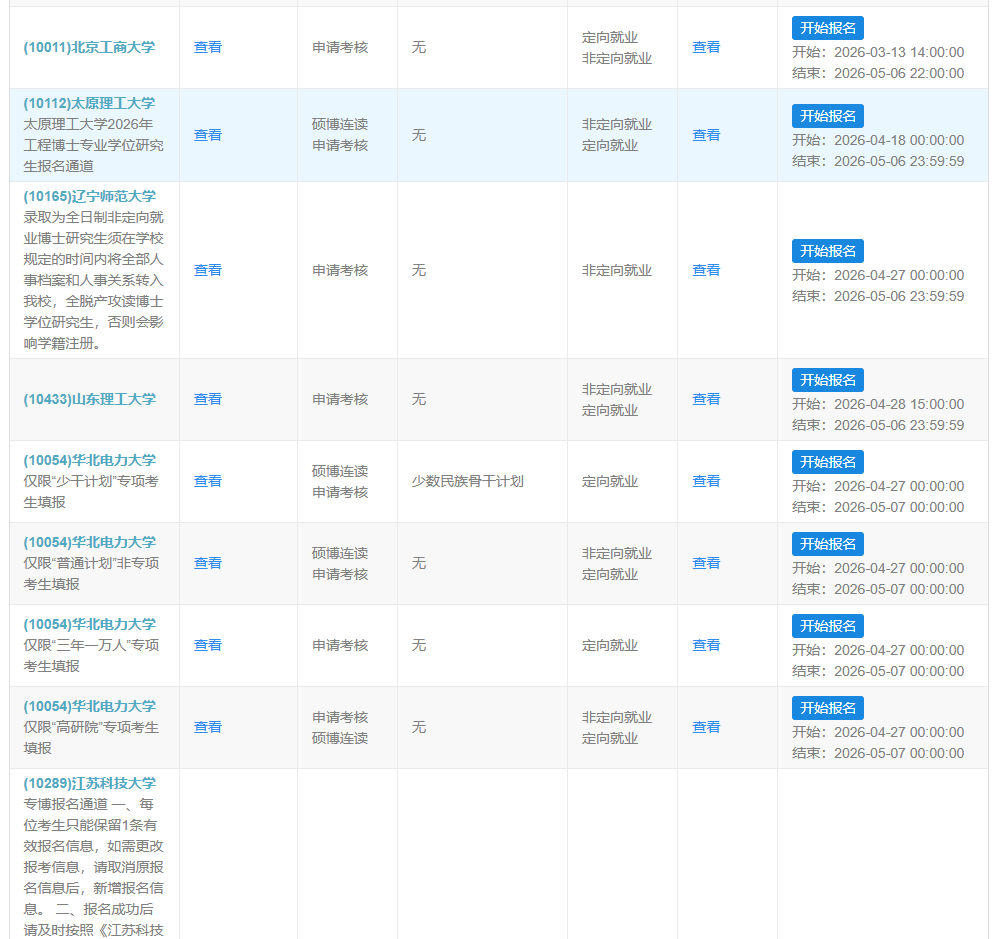Click 查看 right after the “普通计划” description

click(208, 563)
